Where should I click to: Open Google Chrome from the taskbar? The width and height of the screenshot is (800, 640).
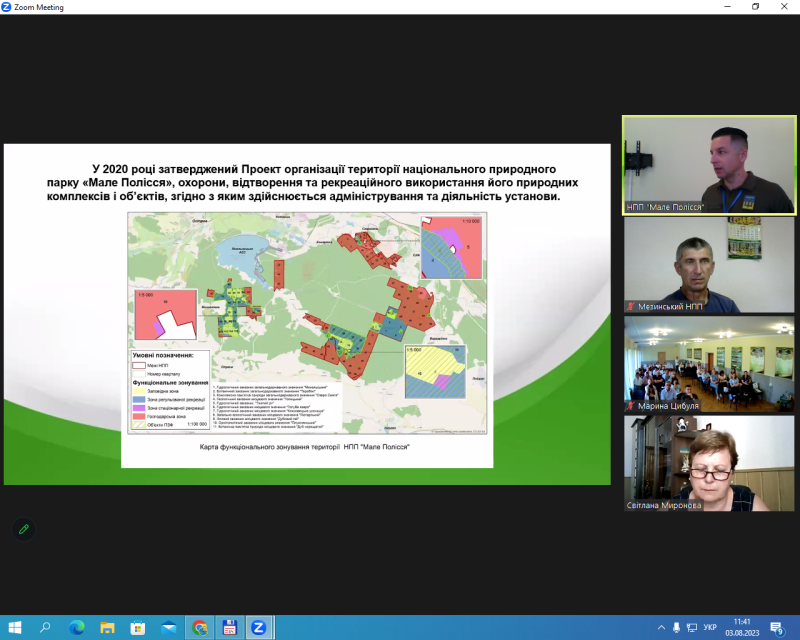pyautogui.click(x=199, y=627)
